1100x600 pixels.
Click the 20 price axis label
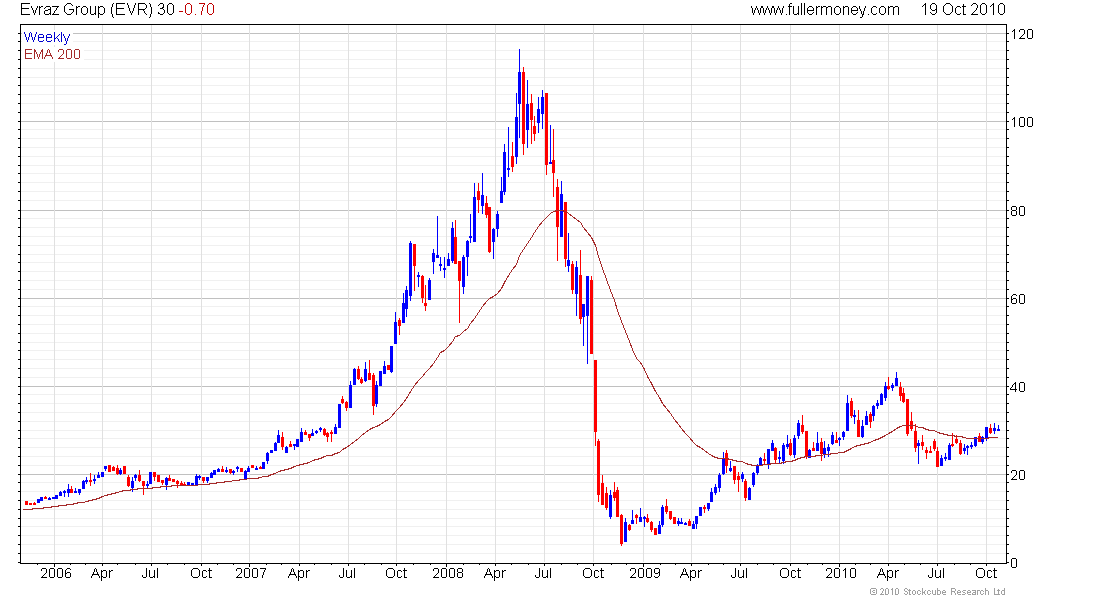pyautogui.click(x=1018, y=475)
